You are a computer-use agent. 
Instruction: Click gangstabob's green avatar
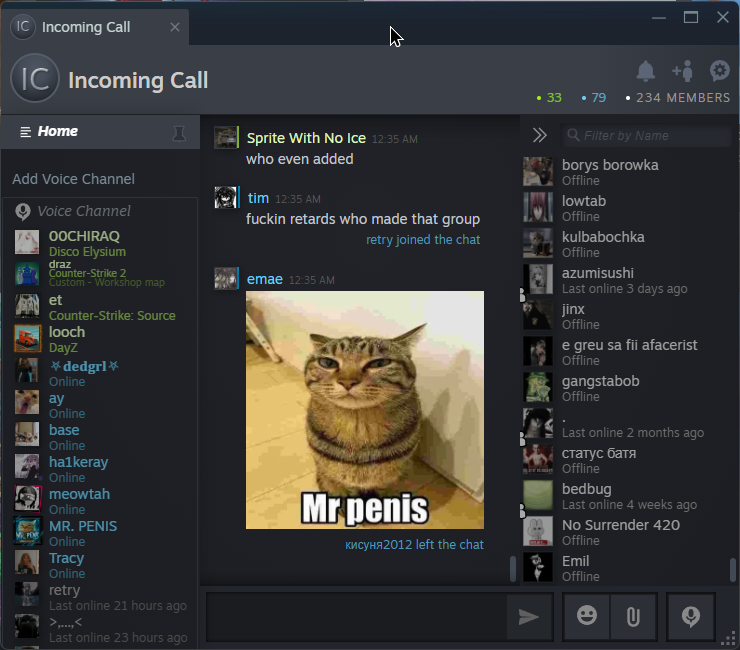coord(538,387)
